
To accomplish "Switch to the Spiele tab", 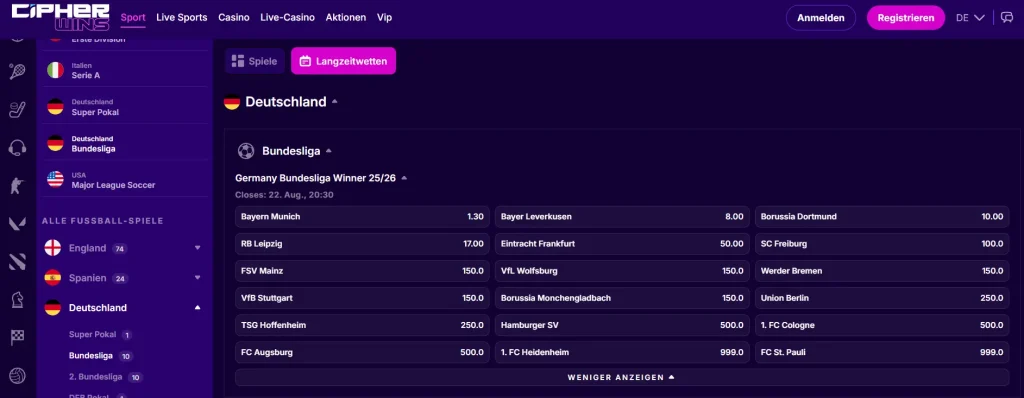I will [x=255, y=61].
